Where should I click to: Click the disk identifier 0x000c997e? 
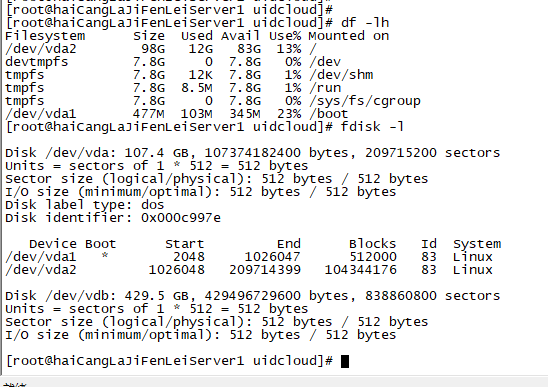tap(181, 218)
